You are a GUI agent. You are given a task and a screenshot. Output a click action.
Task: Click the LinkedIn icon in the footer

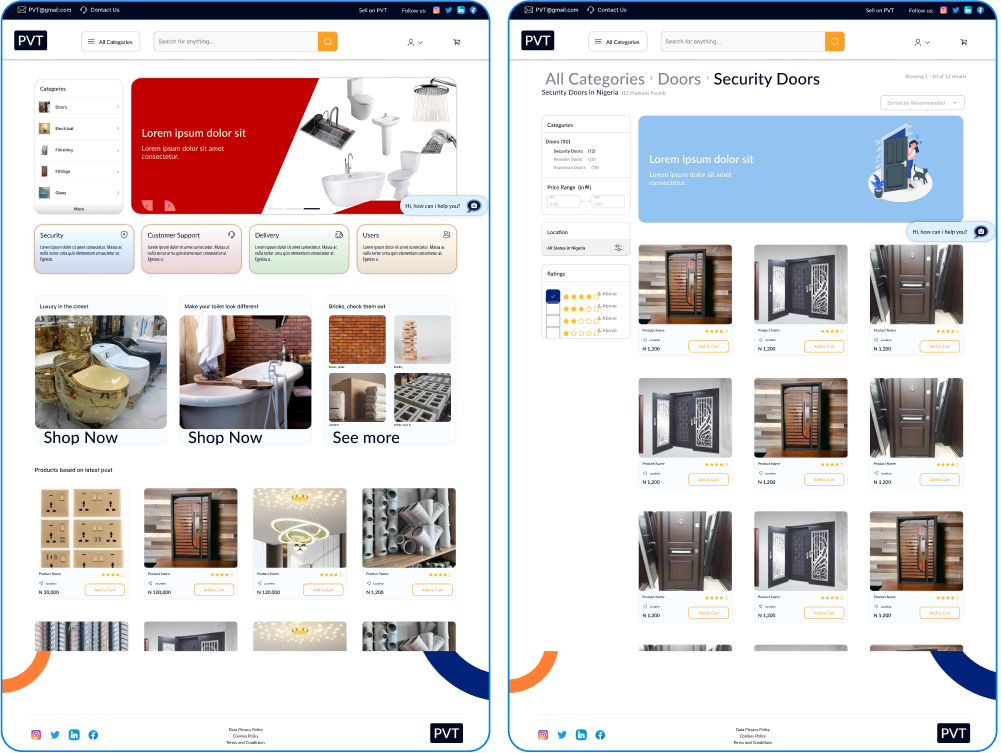coord(74,735)
